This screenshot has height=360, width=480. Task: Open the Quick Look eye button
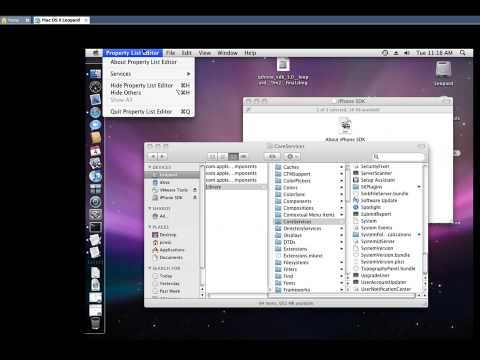click(272, 156)
